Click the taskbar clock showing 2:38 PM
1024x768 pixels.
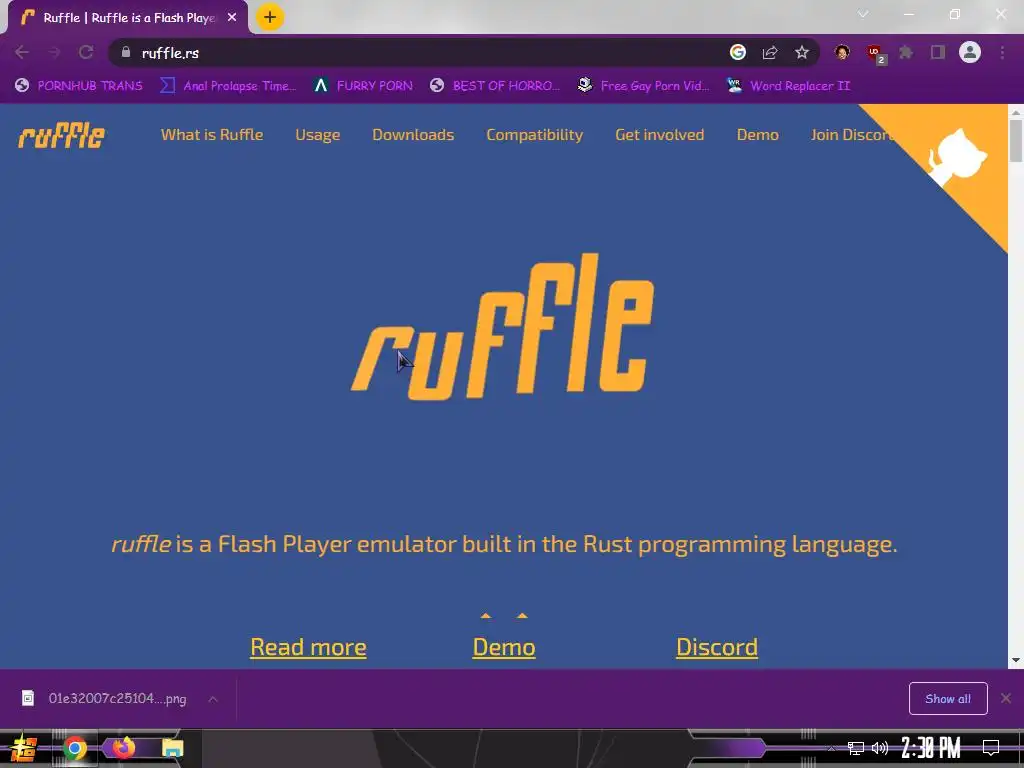tap(931, 748)
